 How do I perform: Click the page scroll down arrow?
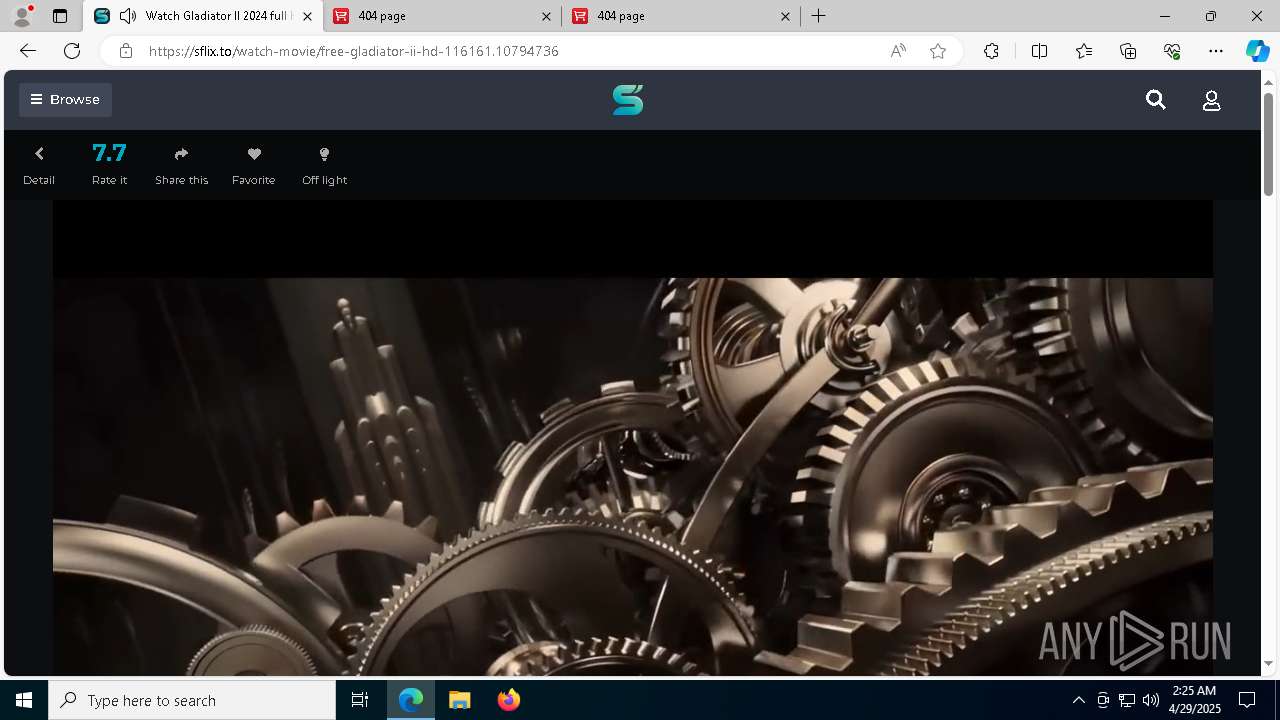tap(1269, 664)
